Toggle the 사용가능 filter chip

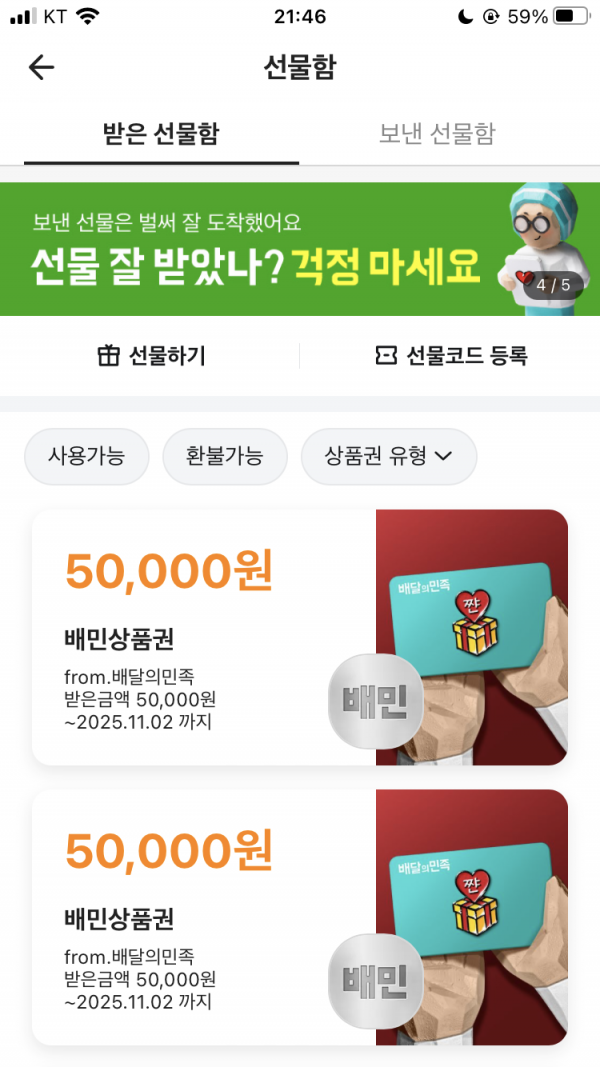pos(86,456)
